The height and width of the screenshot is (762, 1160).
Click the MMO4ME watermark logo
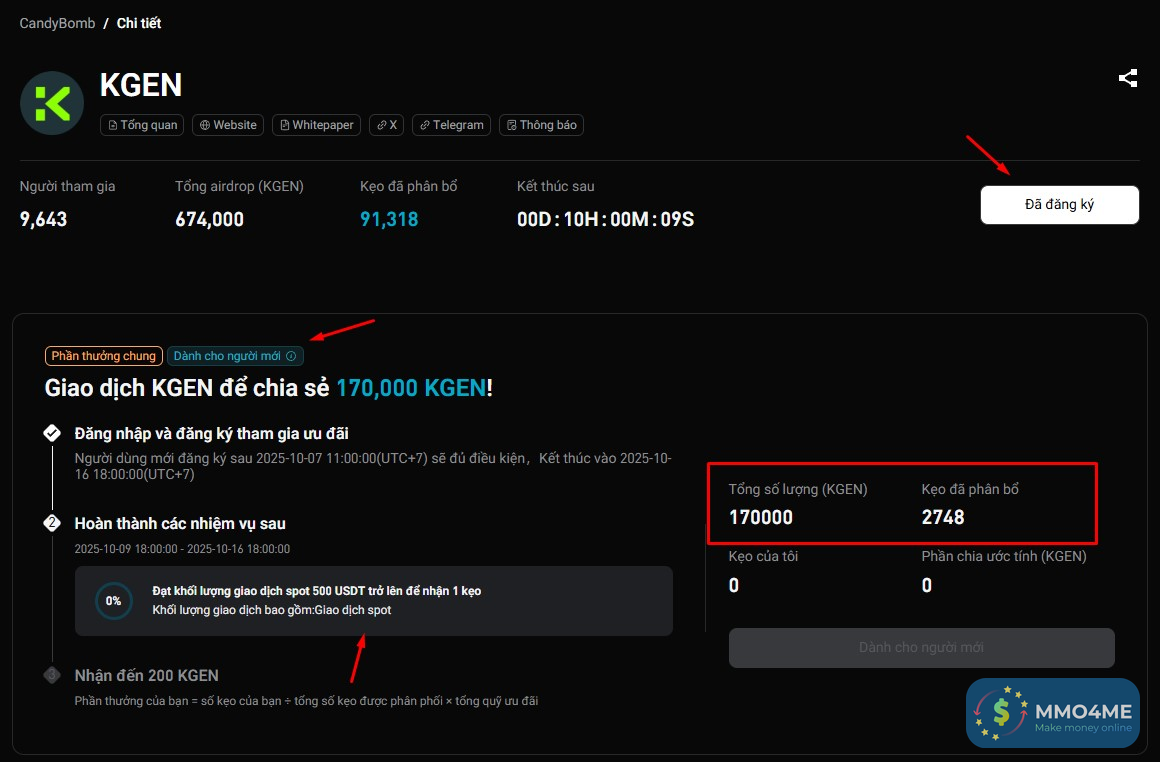(1052, 714)
